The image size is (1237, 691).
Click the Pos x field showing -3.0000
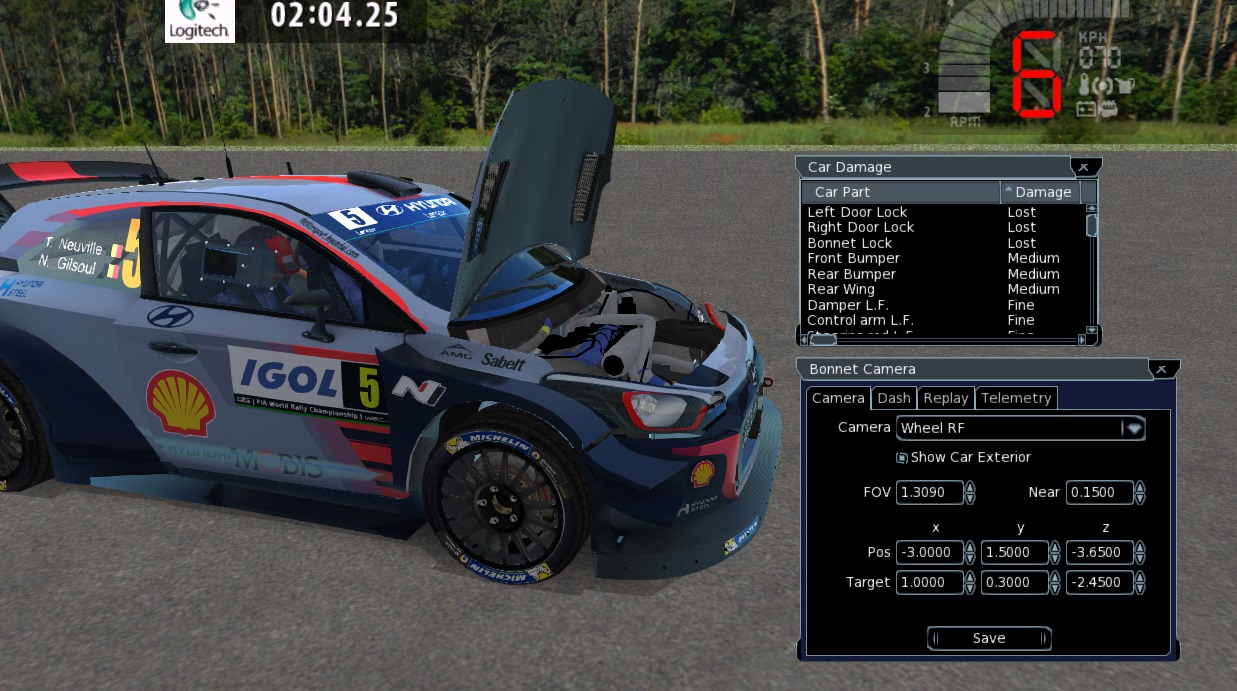click(930, 552)
